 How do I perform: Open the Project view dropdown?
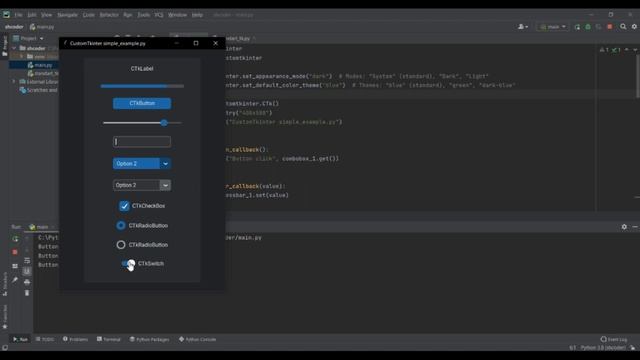[28, 38]
